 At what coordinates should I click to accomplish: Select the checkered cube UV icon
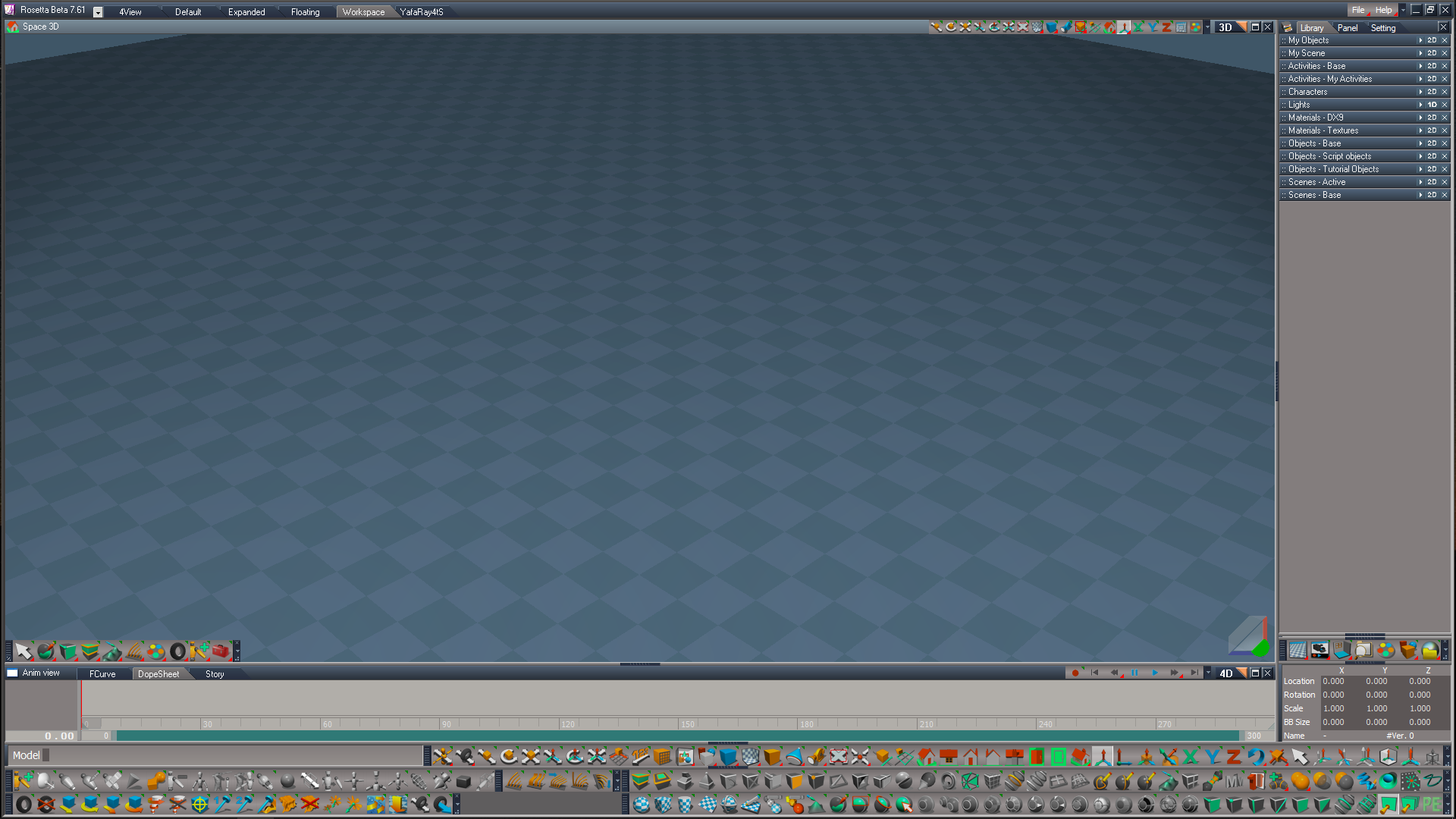pos(664,804)
